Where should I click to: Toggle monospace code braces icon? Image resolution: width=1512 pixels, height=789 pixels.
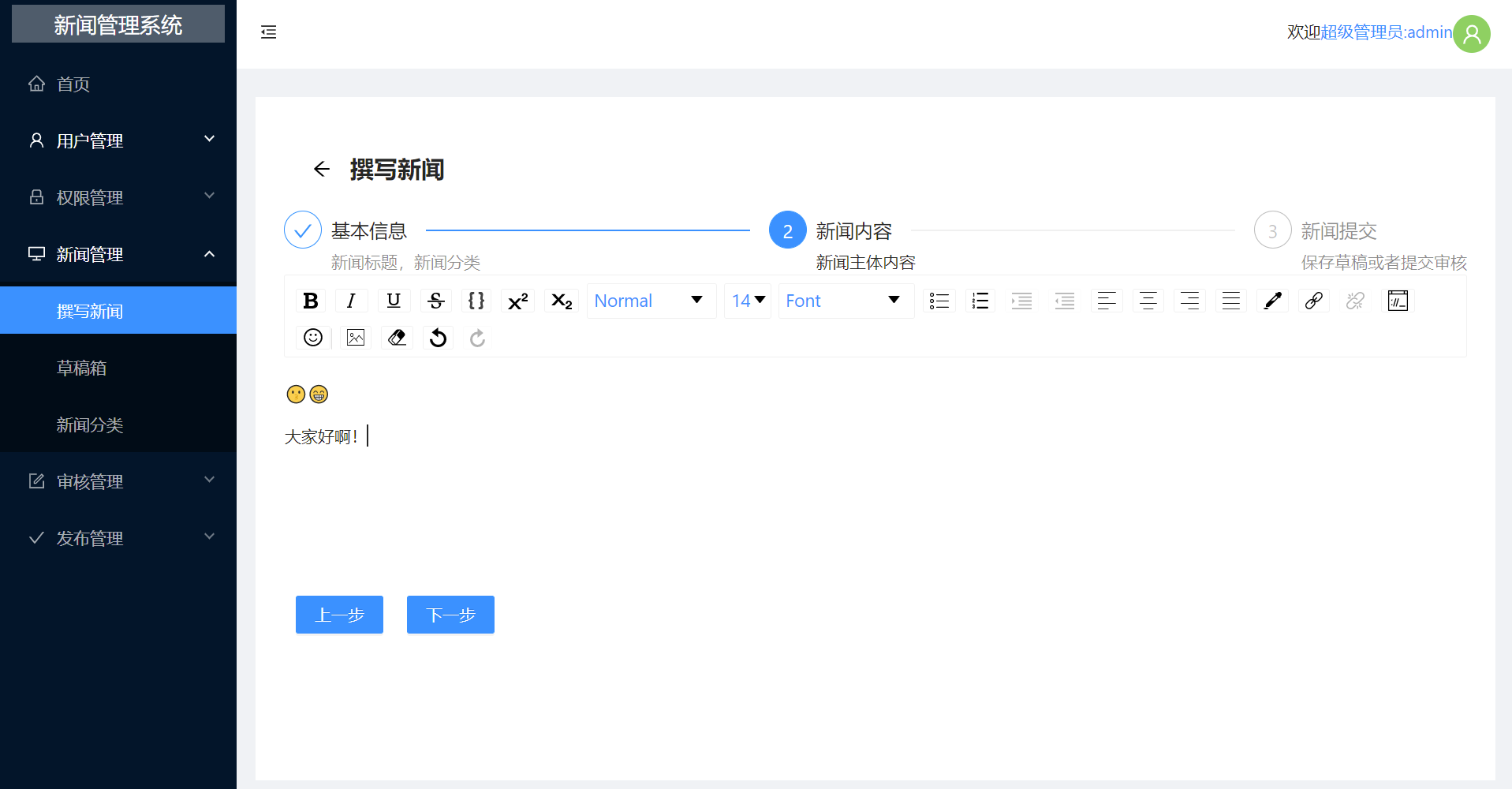[476, 301]
